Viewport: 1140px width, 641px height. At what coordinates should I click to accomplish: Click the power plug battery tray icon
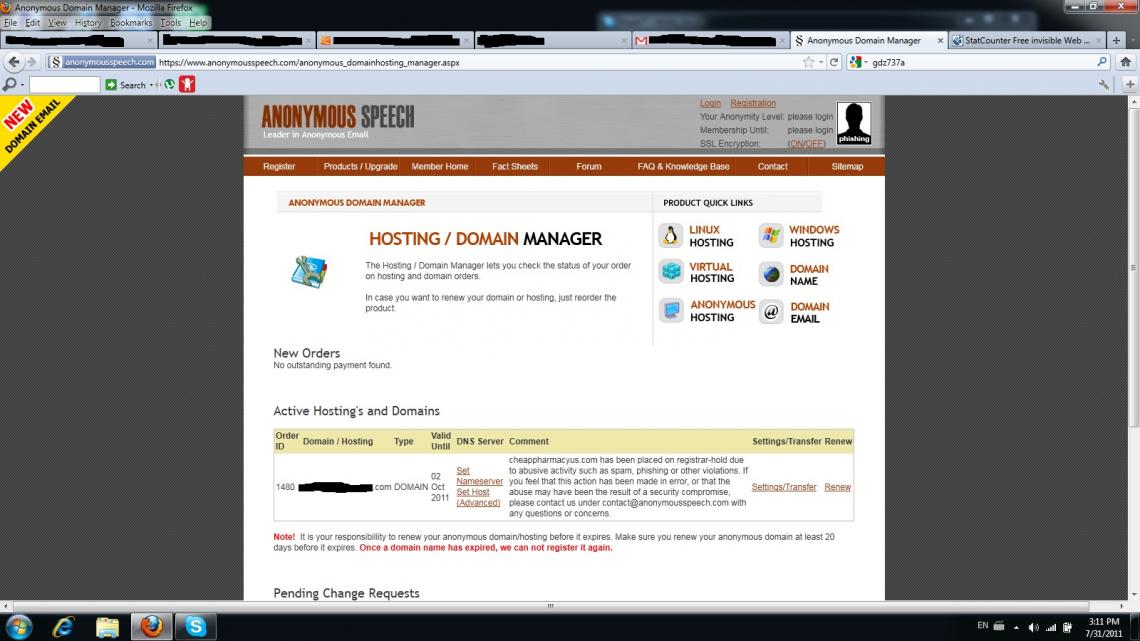(1067, 627)
